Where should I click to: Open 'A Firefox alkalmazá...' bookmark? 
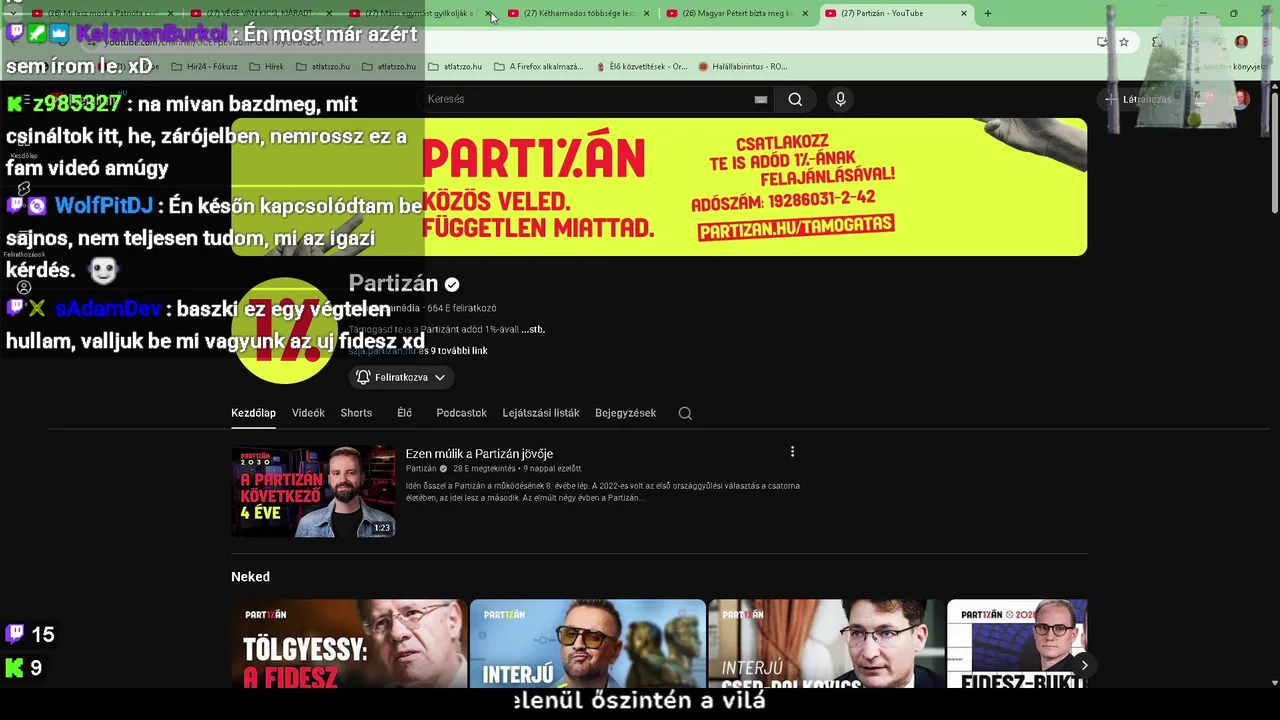538,67
